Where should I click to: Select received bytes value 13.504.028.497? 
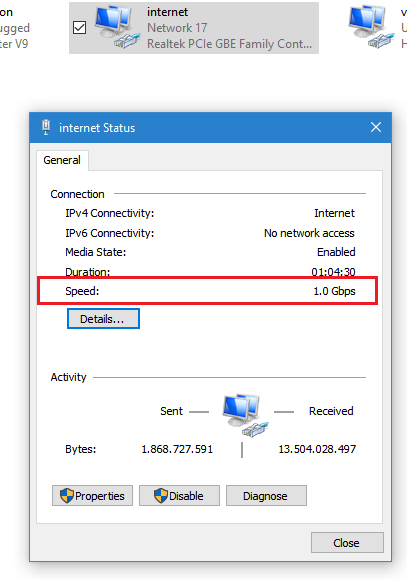[x=317, y=449]
